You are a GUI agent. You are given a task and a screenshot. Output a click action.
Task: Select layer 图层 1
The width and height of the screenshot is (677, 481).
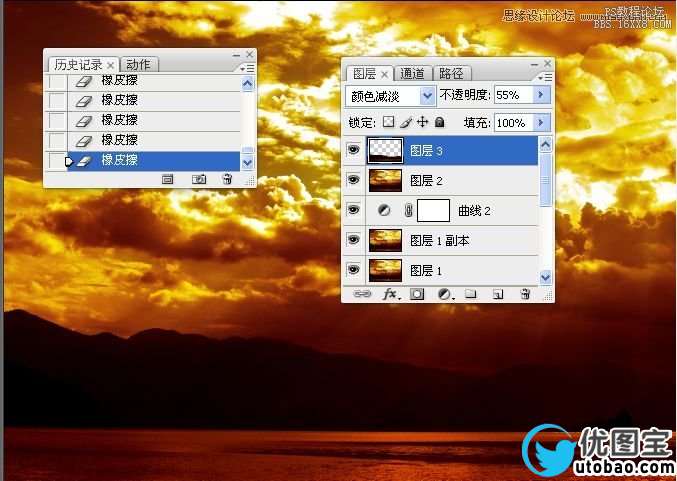452,271
